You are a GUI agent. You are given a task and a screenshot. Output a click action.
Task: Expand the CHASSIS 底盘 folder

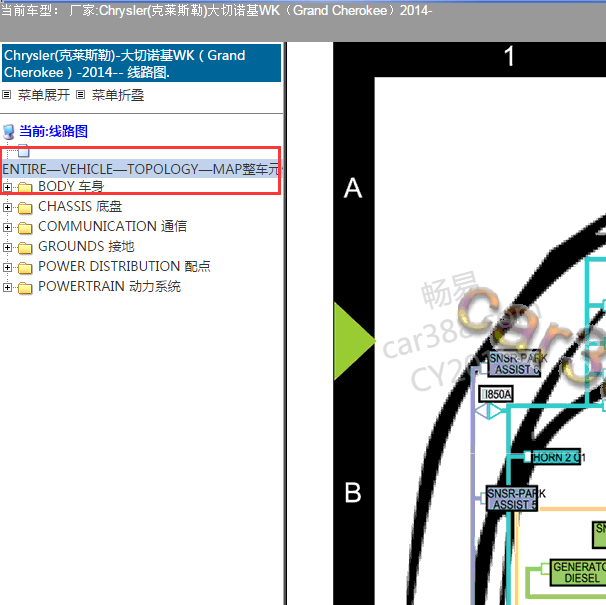point(7,207)
